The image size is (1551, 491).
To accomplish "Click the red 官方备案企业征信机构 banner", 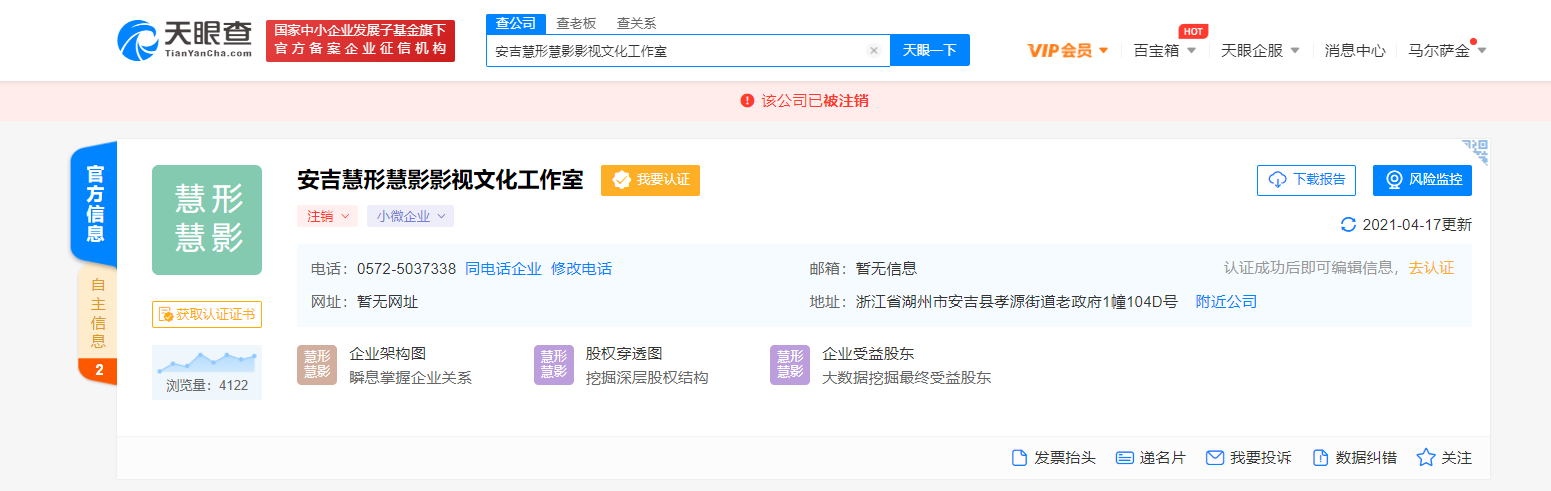I will [360, 41].
